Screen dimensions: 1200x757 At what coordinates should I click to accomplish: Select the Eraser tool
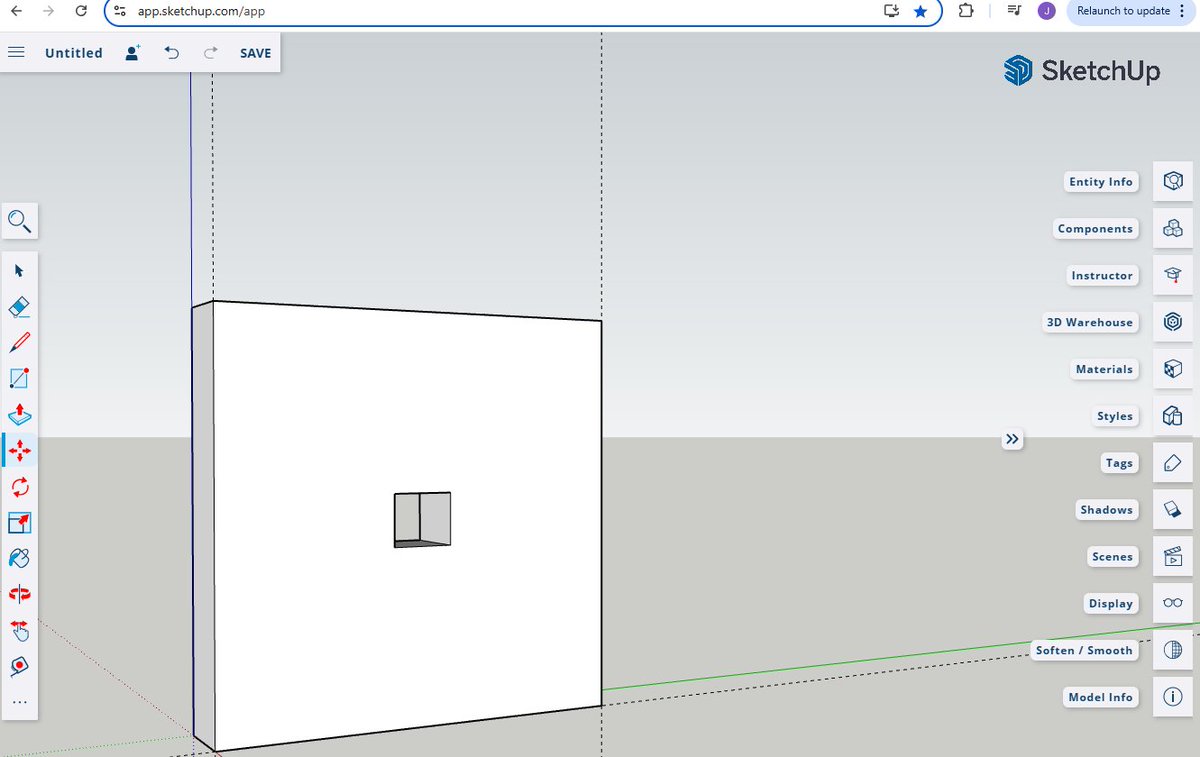(20, 306)
